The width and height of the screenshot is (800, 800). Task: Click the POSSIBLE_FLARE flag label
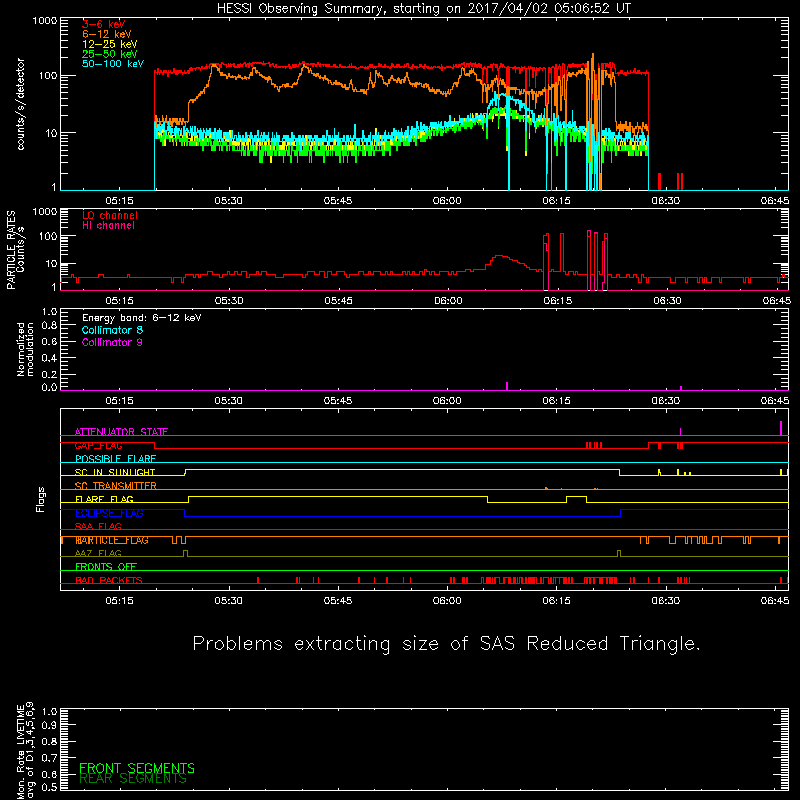coord(115,459)
